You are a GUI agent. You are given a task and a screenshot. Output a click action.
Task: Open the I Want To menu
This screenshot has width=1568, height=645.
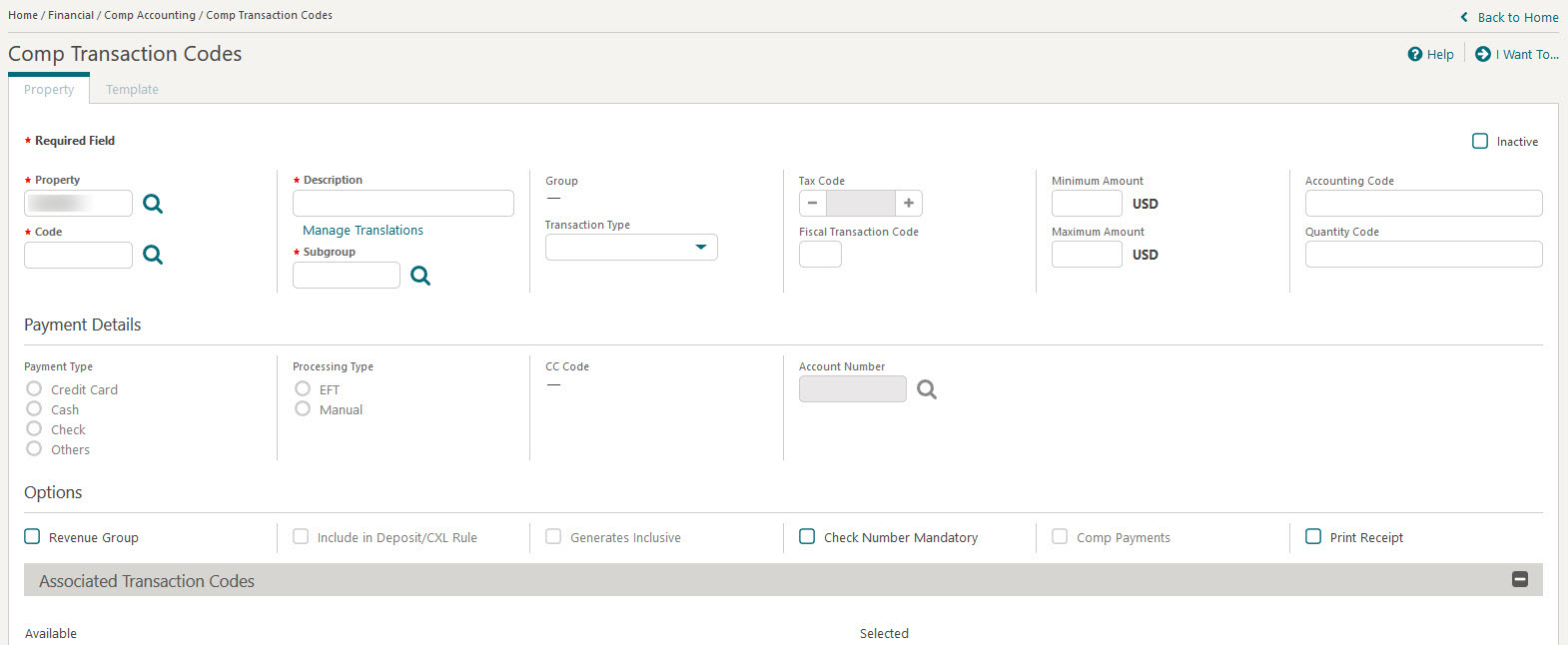point(1527,55)
